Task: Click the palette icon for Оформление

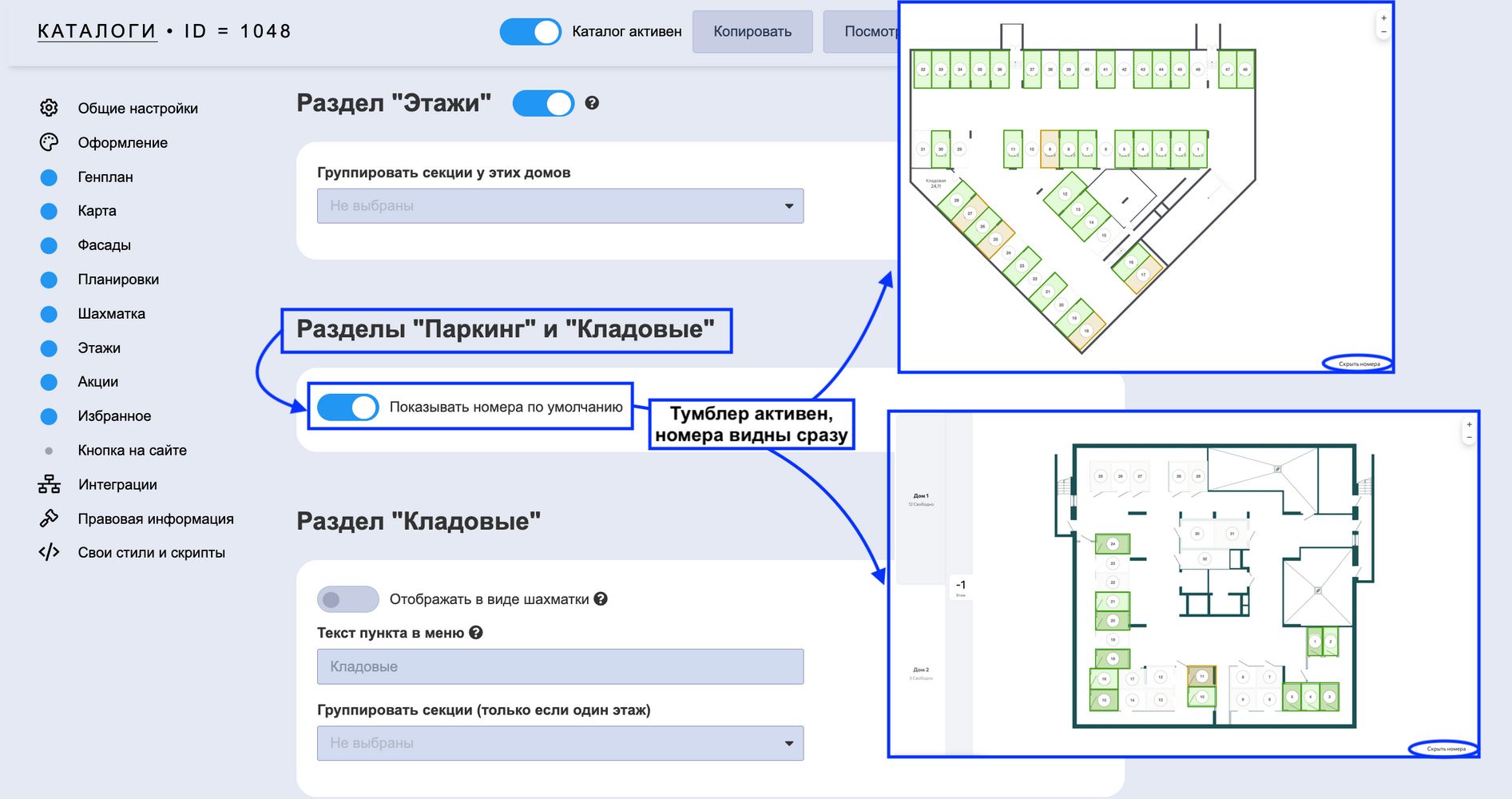Action: point(49,142)
